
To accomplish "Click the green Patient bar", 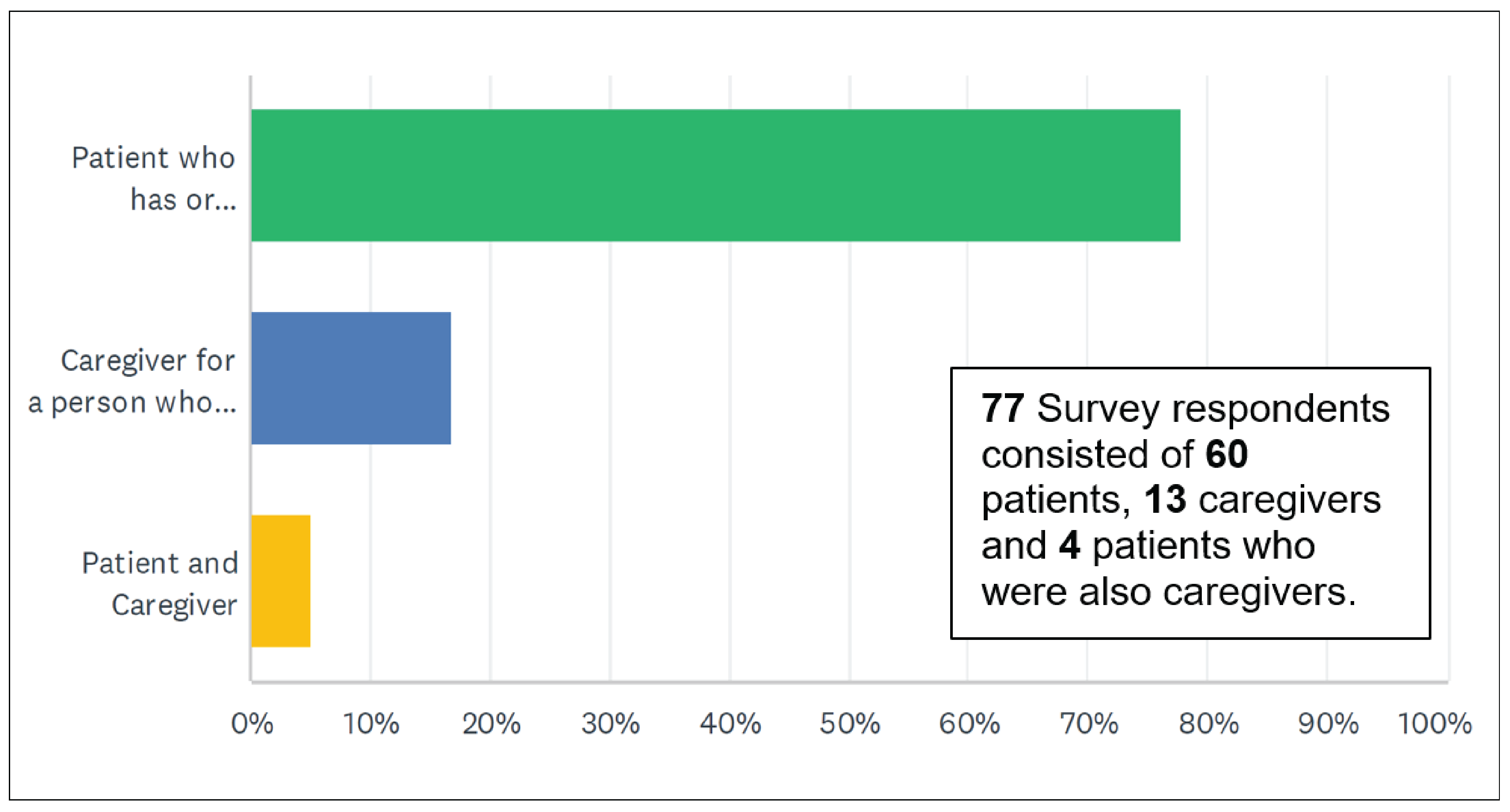I will pos(715,175).
